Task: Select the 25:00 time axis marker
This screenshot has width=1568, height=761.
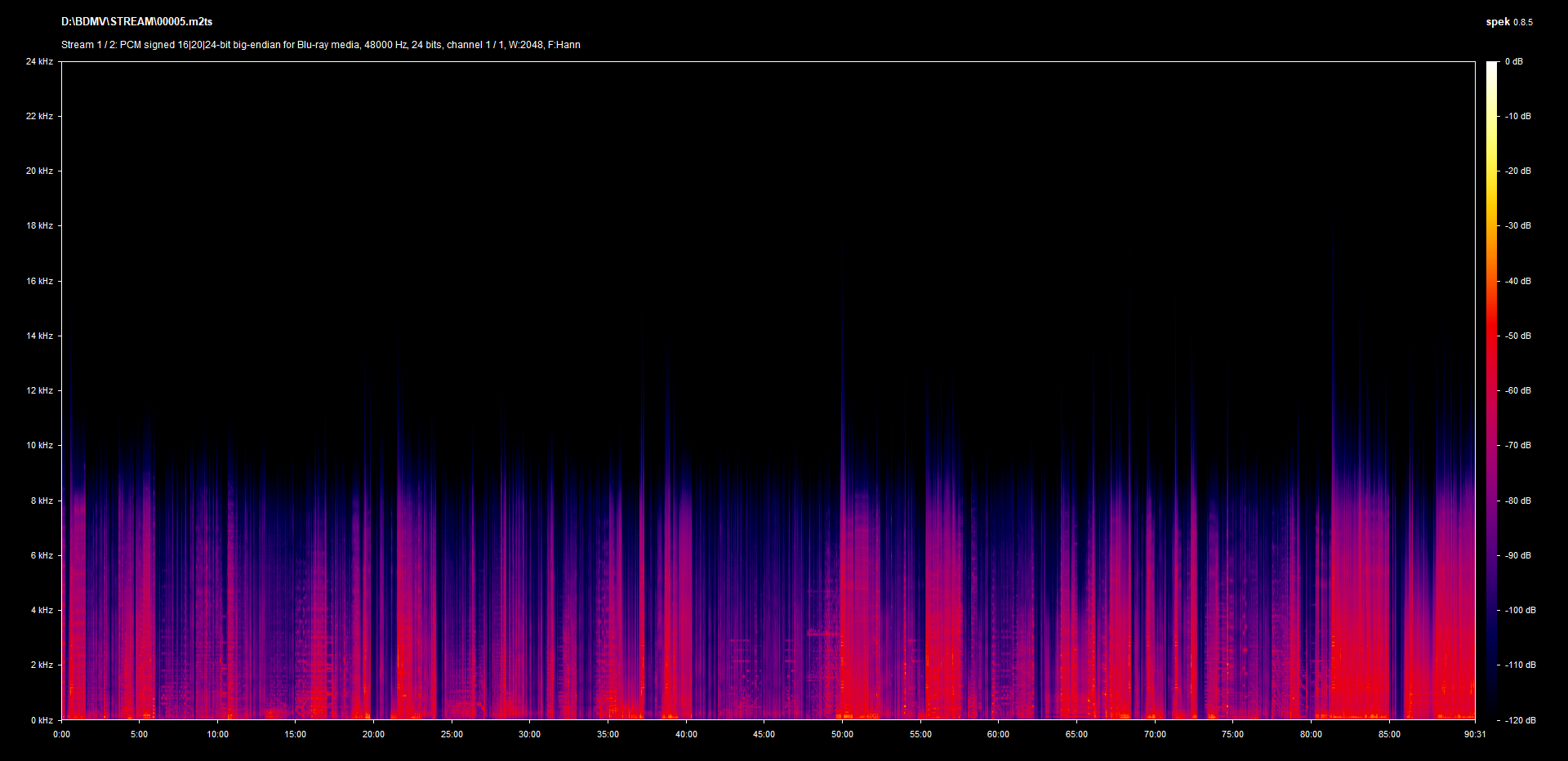Action: pyautogui.click(x=452, y=734)
